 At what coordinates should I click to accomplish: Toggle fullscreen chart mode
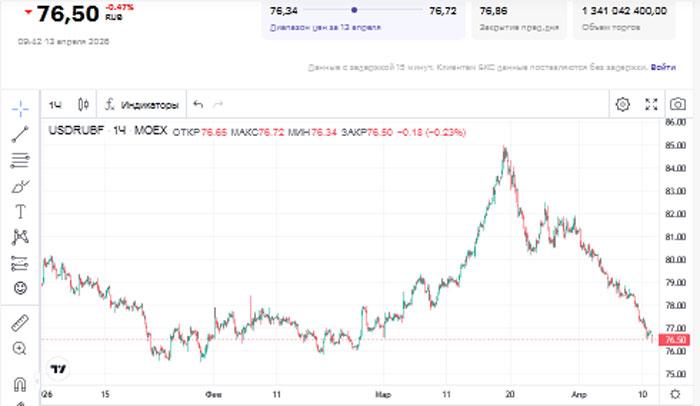651,104
